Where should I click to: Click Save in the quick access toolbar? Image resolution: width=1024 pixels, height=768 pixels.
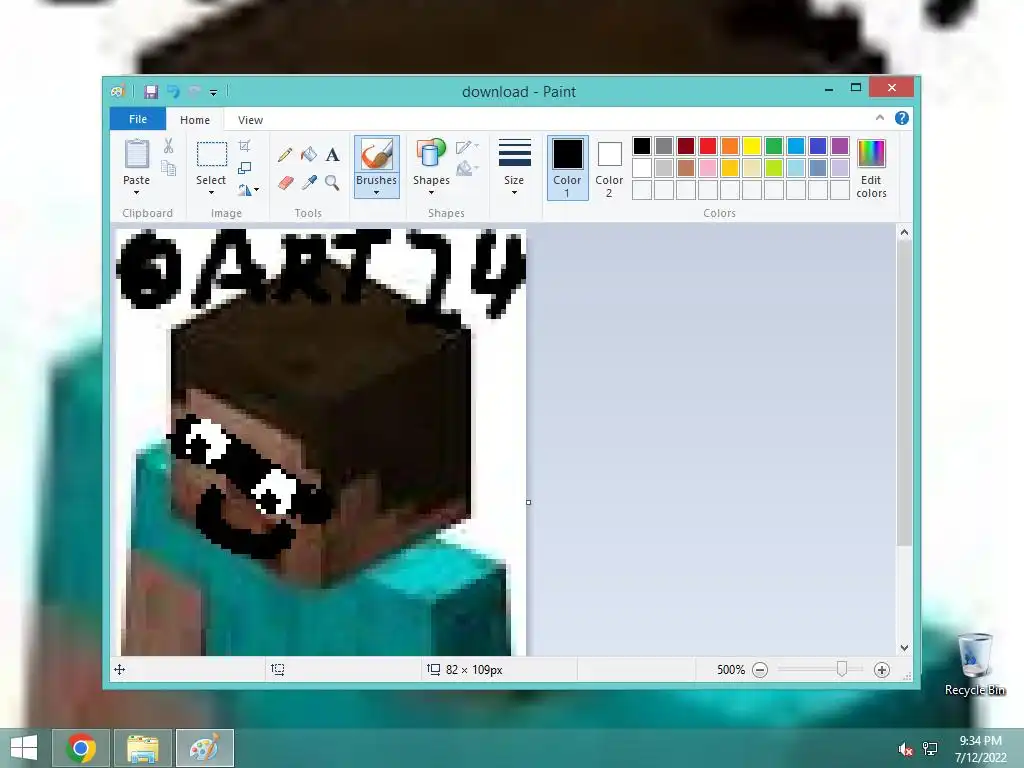coord(151,92)
